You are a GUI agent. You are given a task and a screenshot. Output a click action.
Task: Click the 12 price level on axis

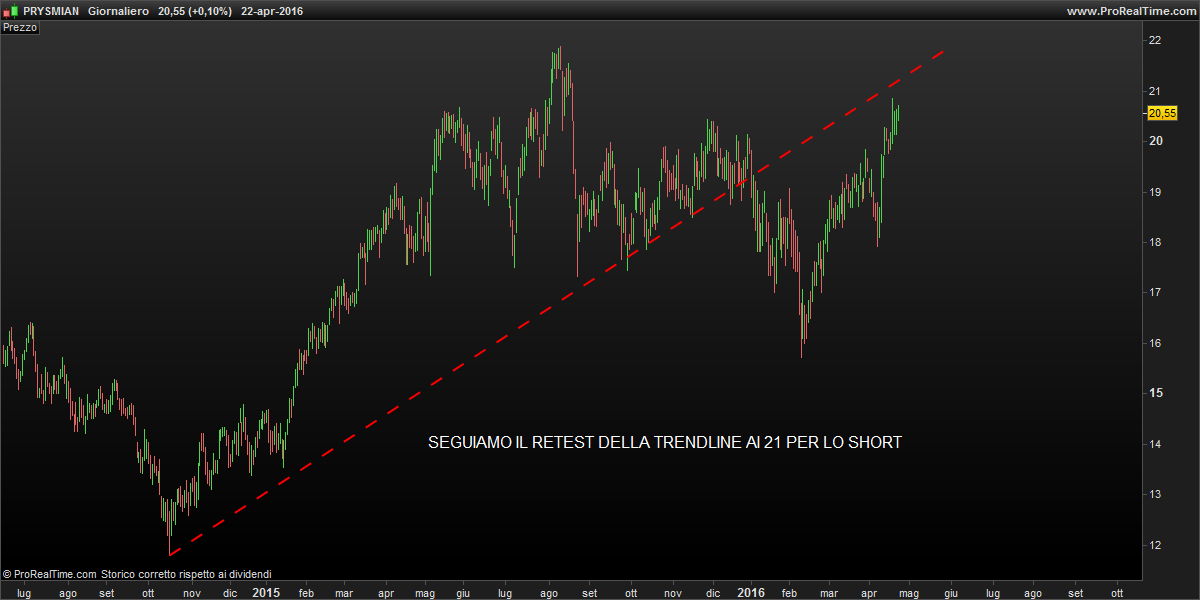(x=1155, y=545)
